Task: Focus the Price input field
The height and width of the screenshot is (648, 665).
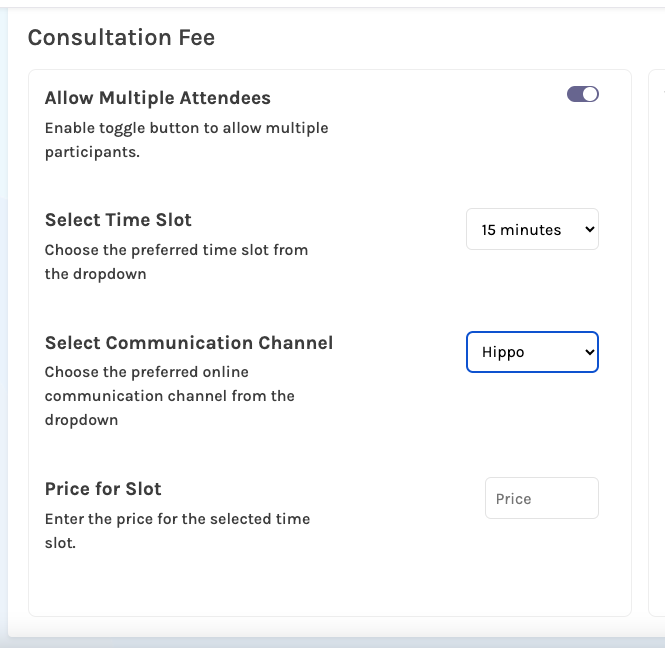Action: pos(542,498)
